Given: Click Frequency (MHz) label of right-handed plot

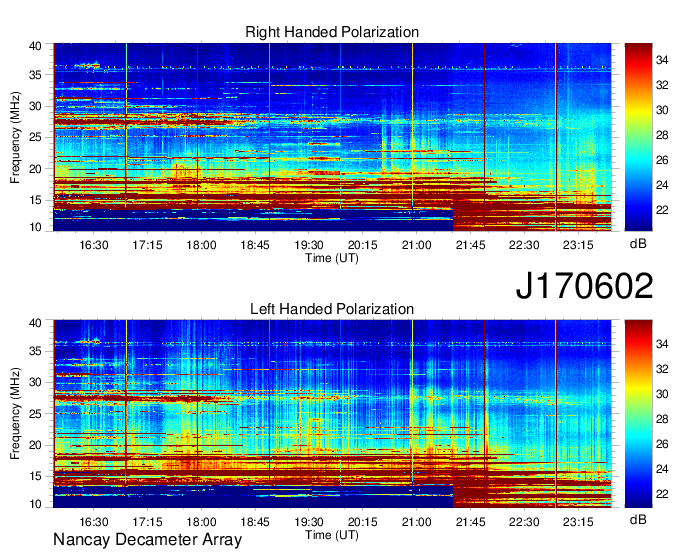Looking at the screenshot, I should (15, 137).
